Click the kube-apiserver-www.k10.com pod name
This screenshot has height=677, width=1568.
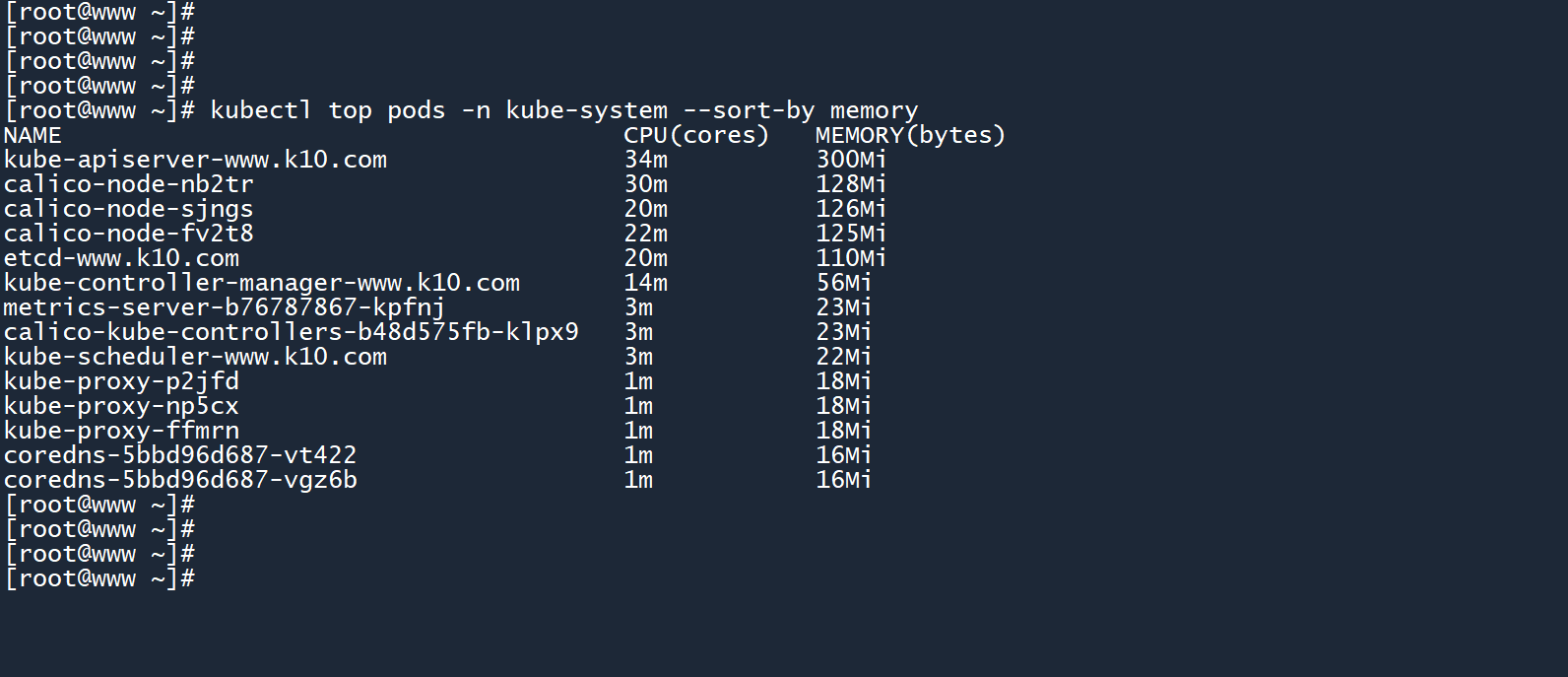click(x=195, y=160)
